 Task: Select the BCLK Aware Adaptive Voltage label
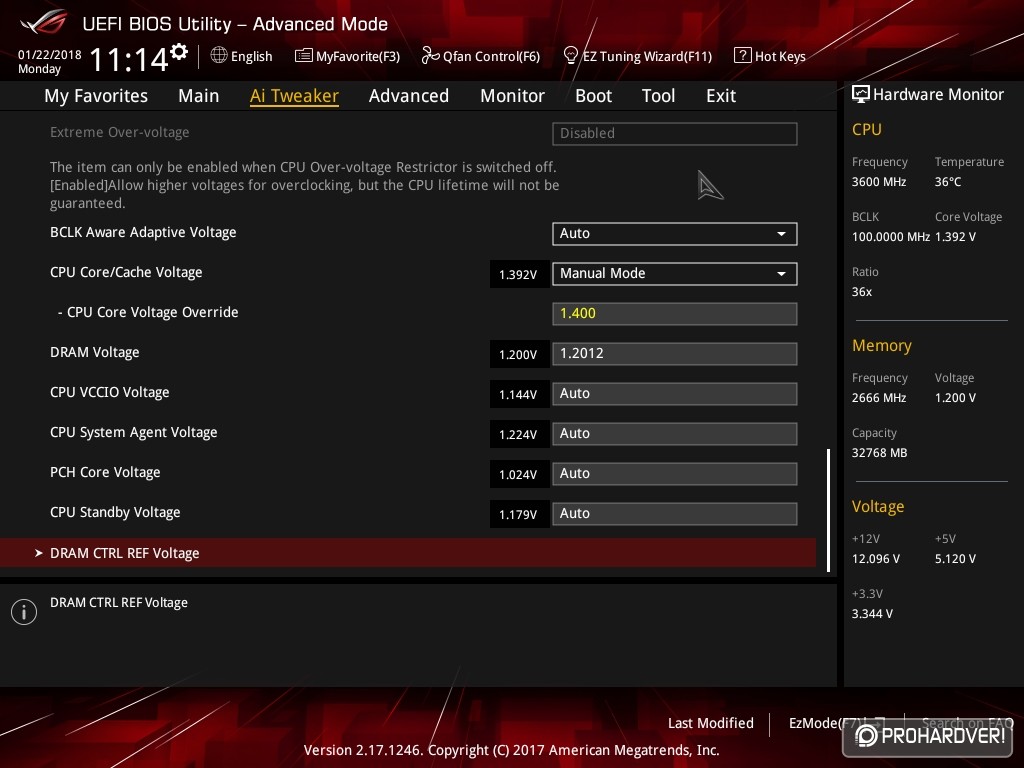click(x=143, y=232)
